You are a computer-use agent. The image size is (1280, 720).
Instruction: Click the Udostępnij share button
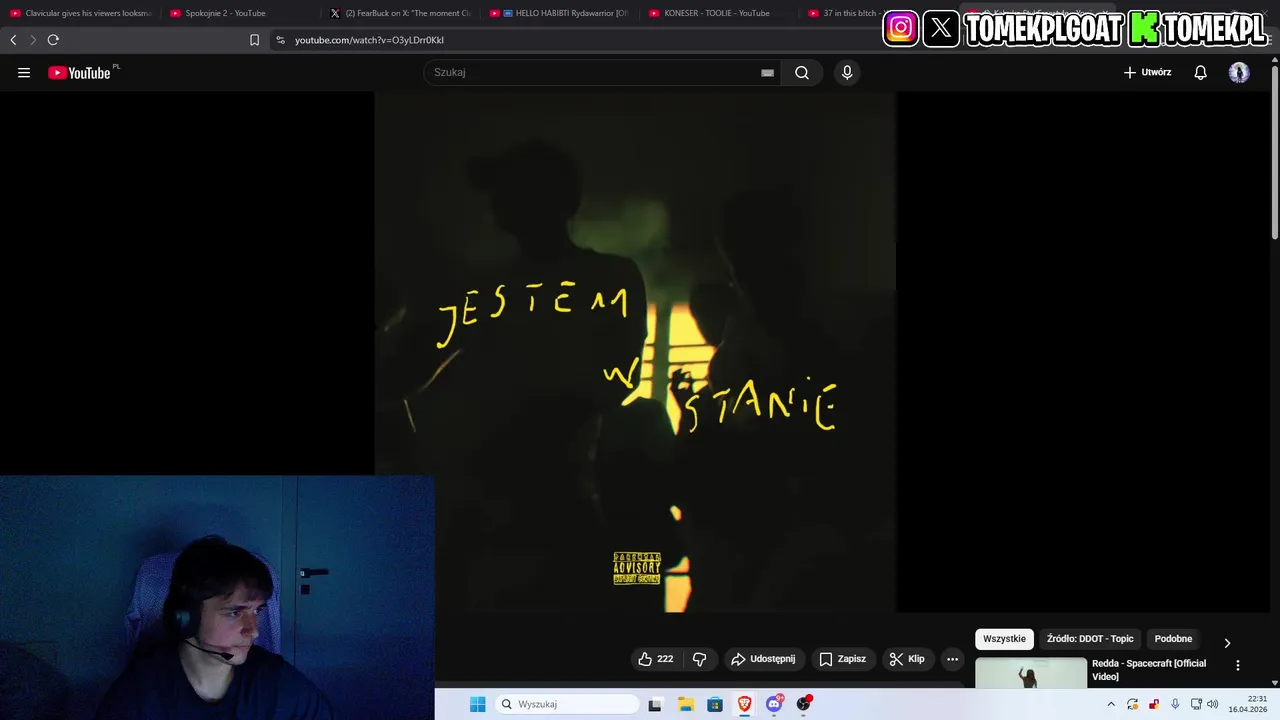[763, 659]
